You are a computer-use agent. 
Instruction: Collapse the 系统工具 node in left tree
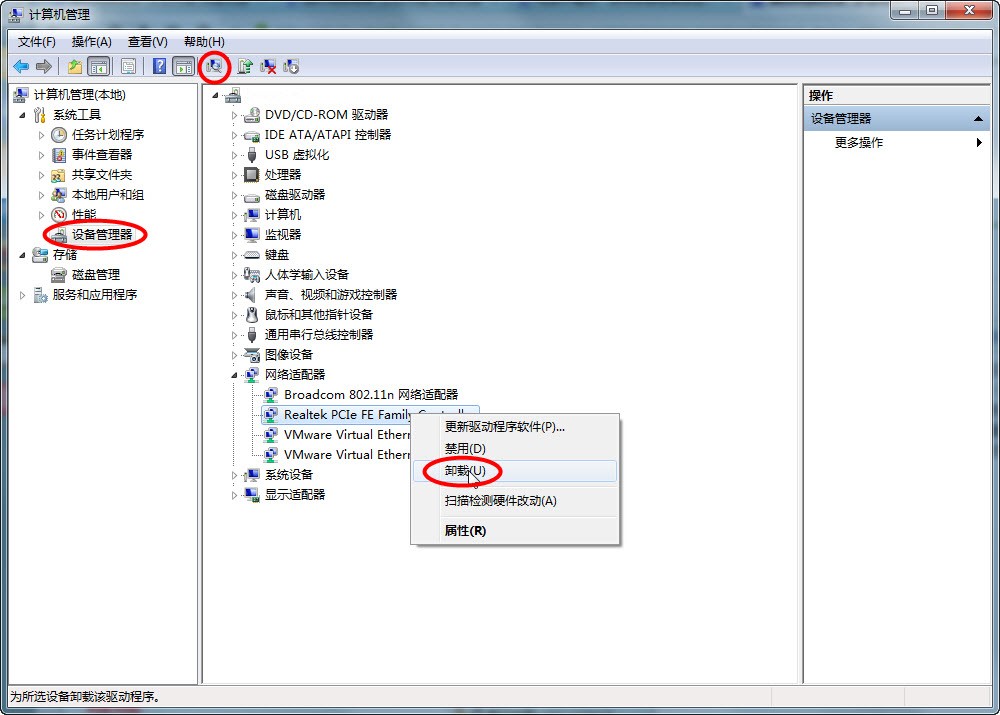[22, 115]
